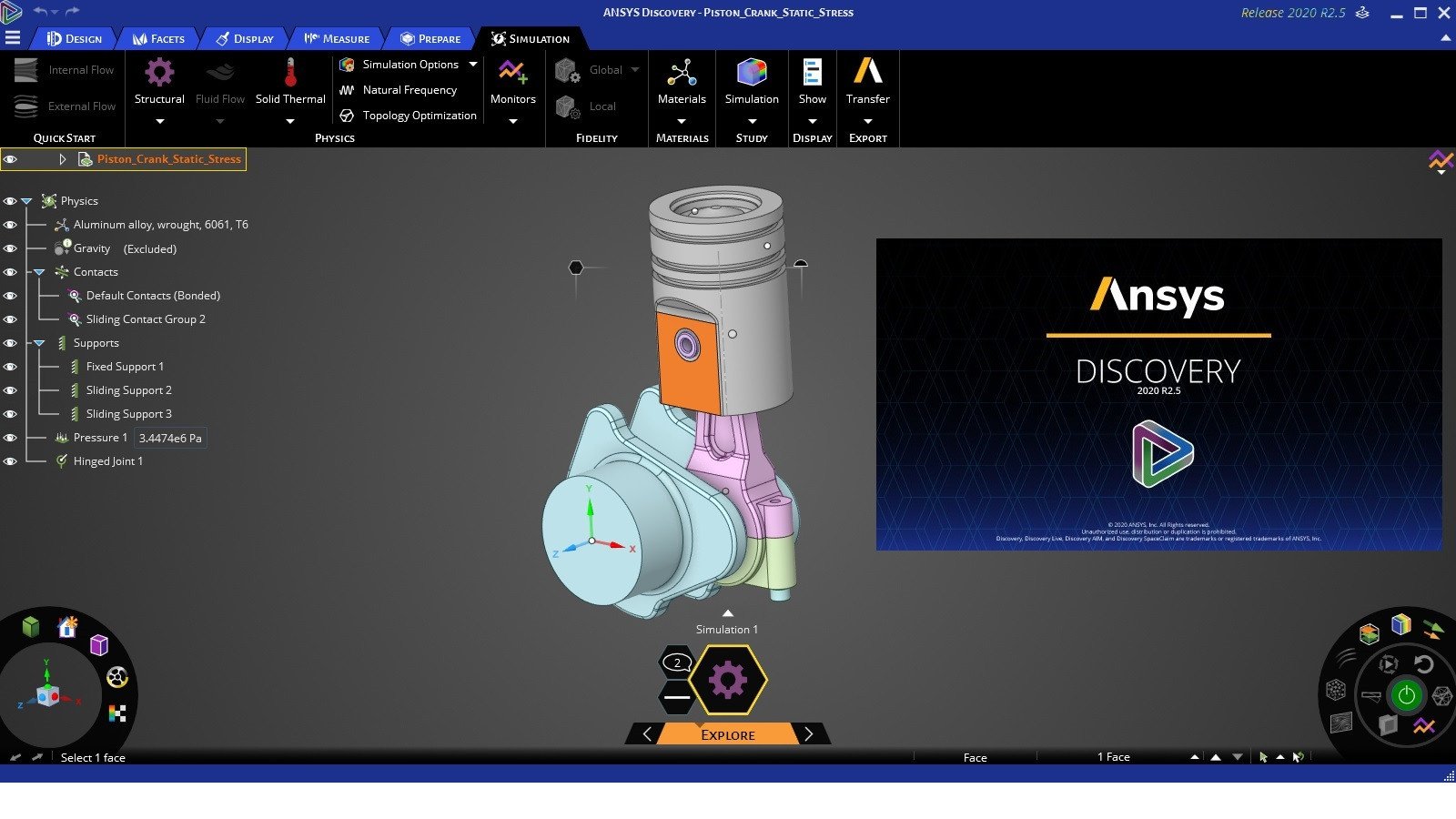Open the Materials dropdown arrow
The image size is (1456, 819).
click(x=682, y=122)
